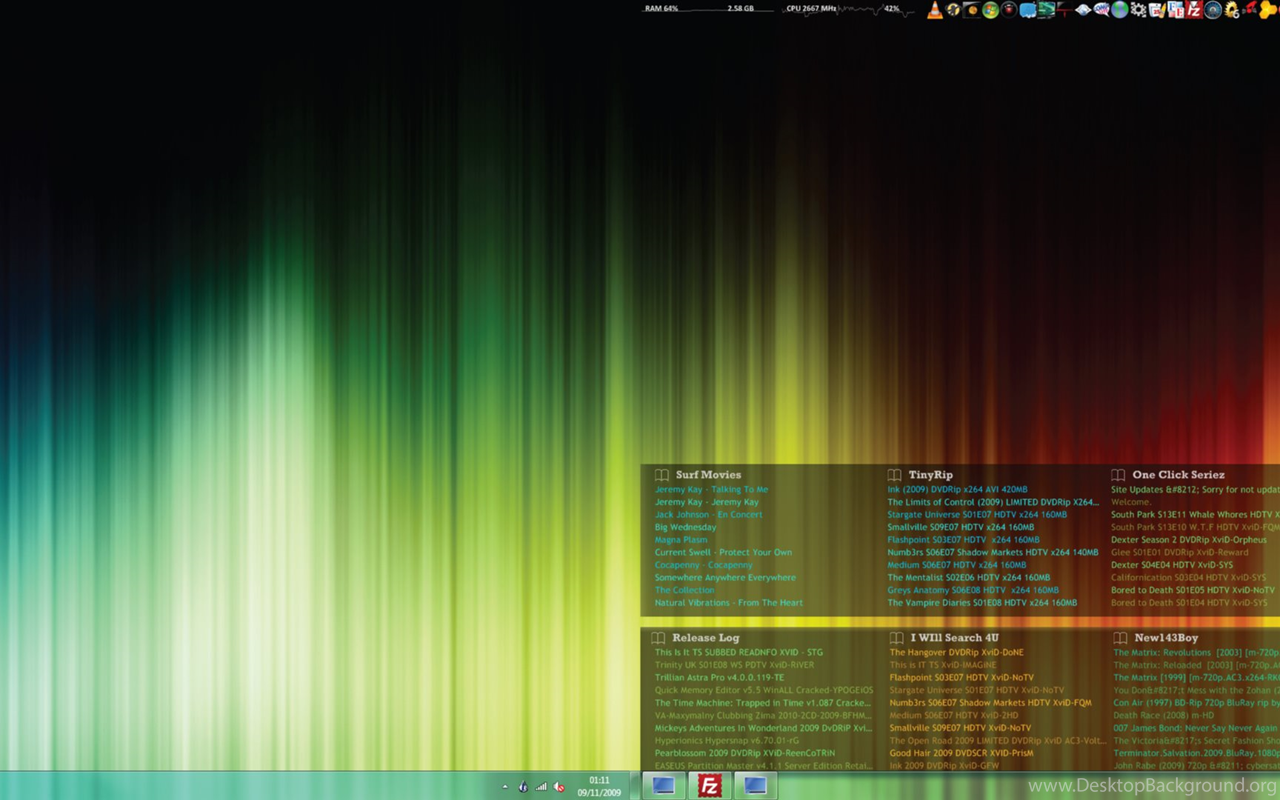1280x800 pixels.
Task: Open the taskbar window button after FileZilla
Action: pos(755,785)
